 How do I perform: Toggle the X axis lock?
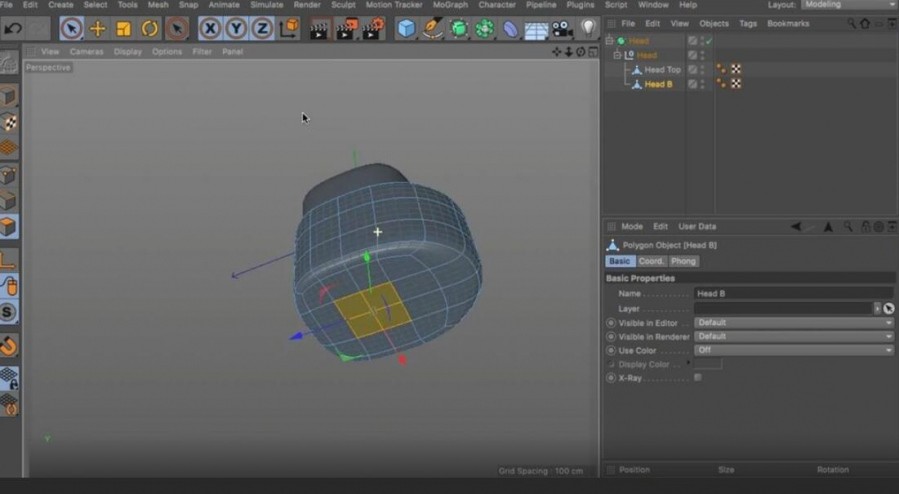(x=210, y=28)
